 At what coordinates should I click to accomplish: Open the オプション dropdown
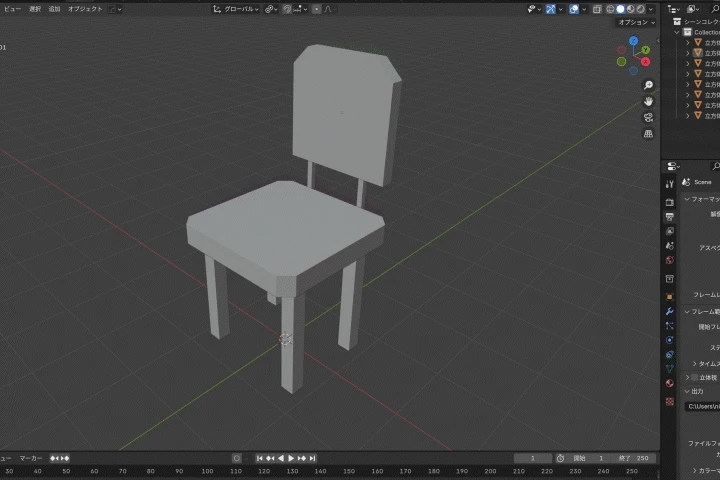(636, 22)
